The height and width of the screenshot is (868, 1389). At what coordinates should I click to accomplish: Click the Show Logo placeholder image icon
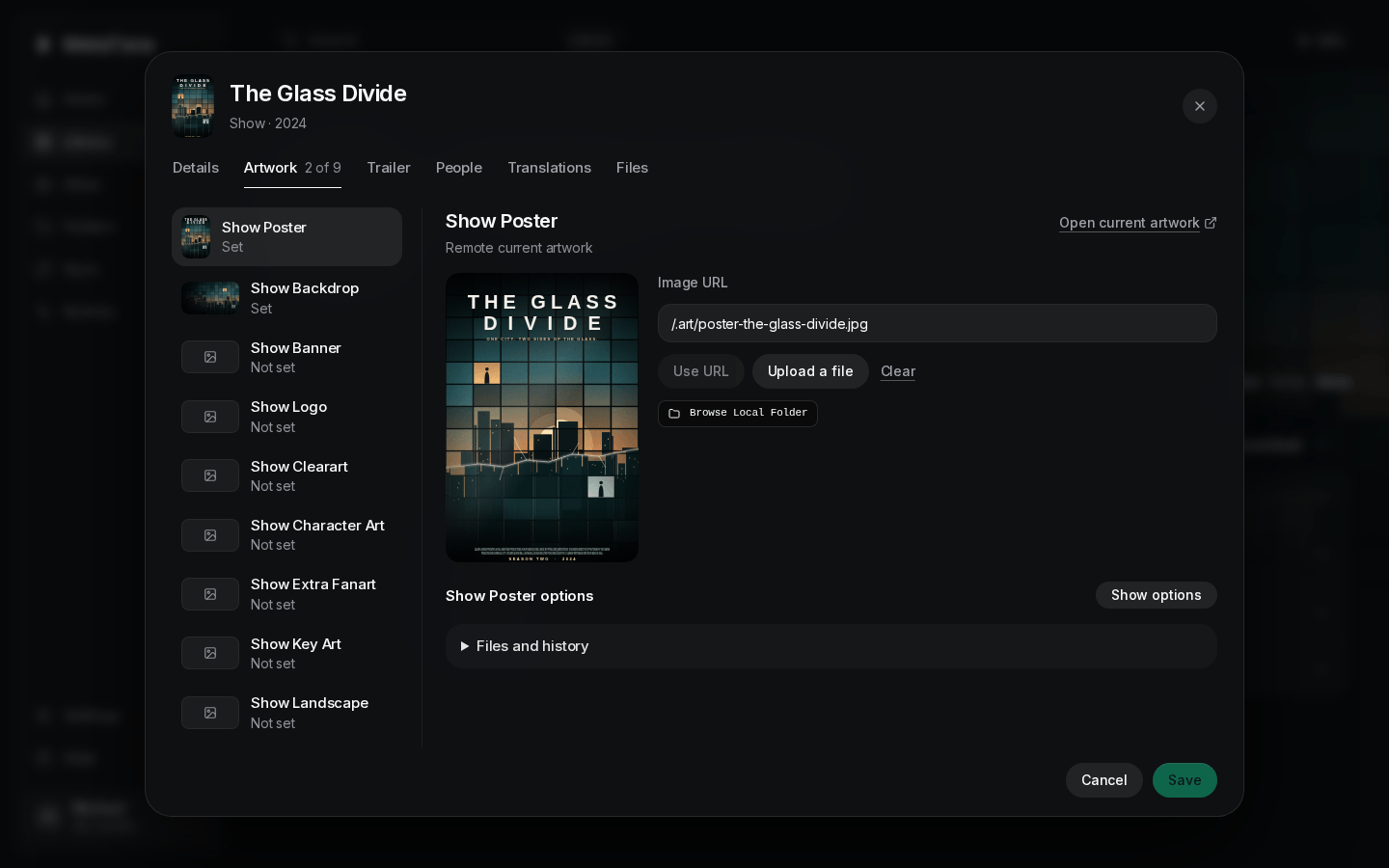tap(210, 417)
